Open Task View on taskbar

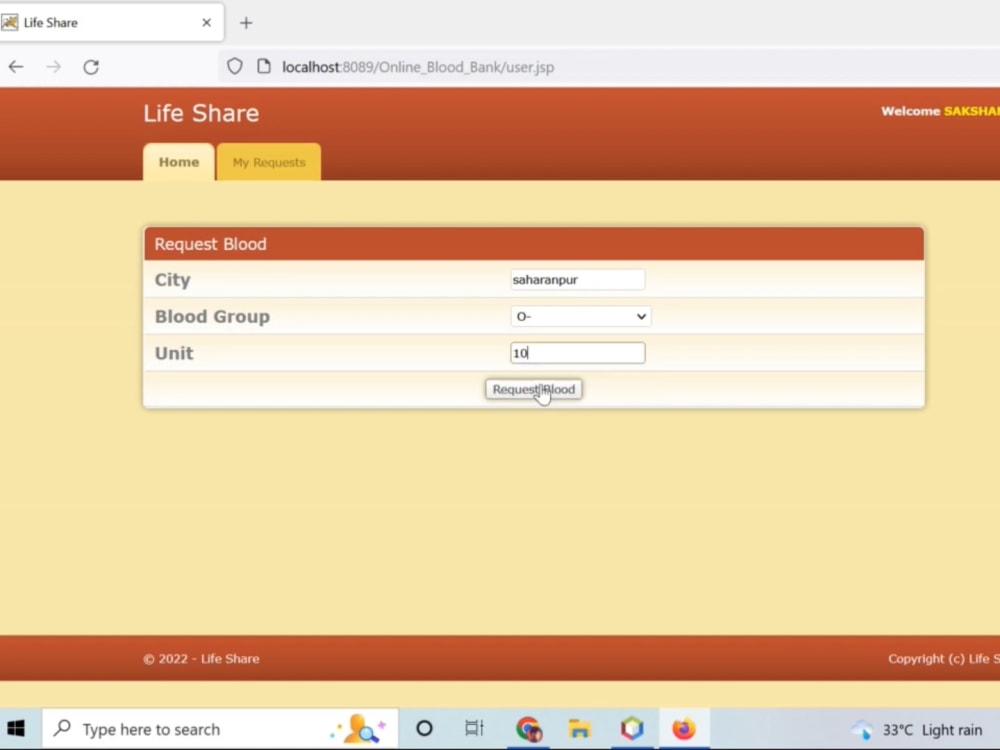474,728
